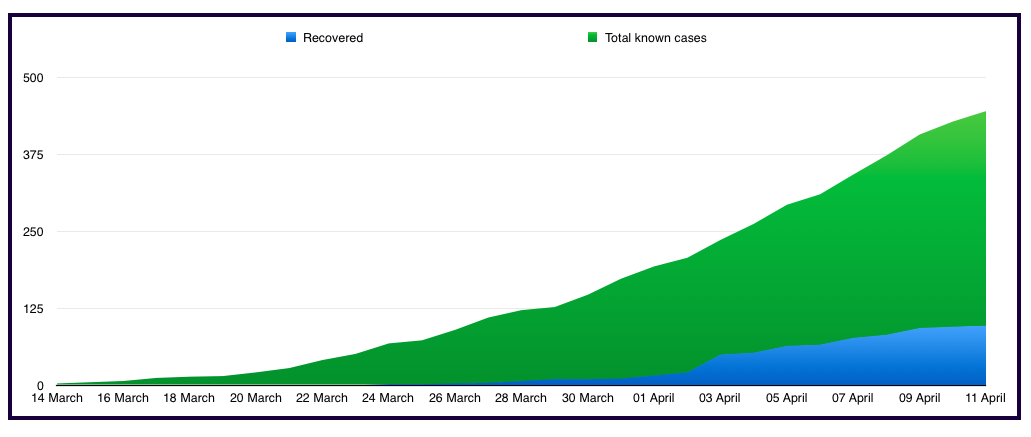
Task: Click the 07 April x-axis label
Action: point(853,398)
